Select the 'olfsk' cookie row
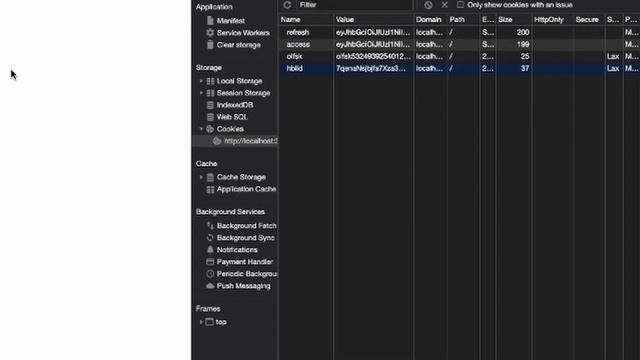Viewport: 640px width, 360px height. pos(460,56)
